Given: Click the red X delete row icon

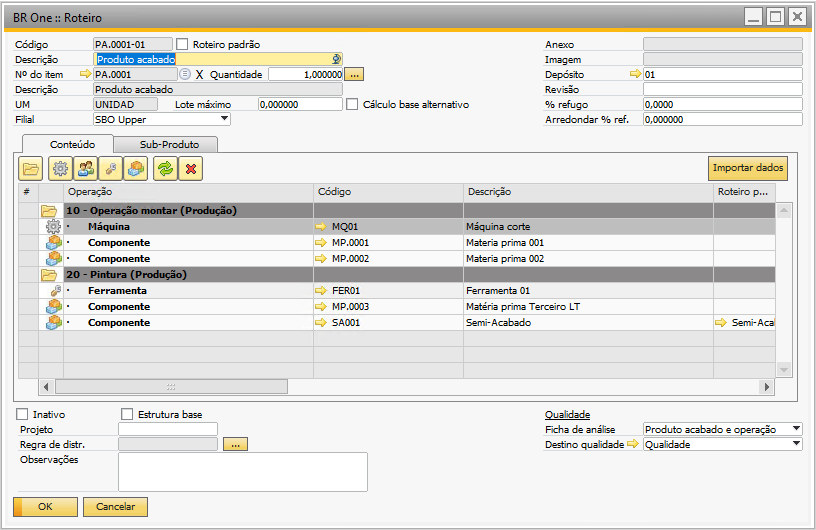Looking at the screenshot, I should [x=191, y=169].
